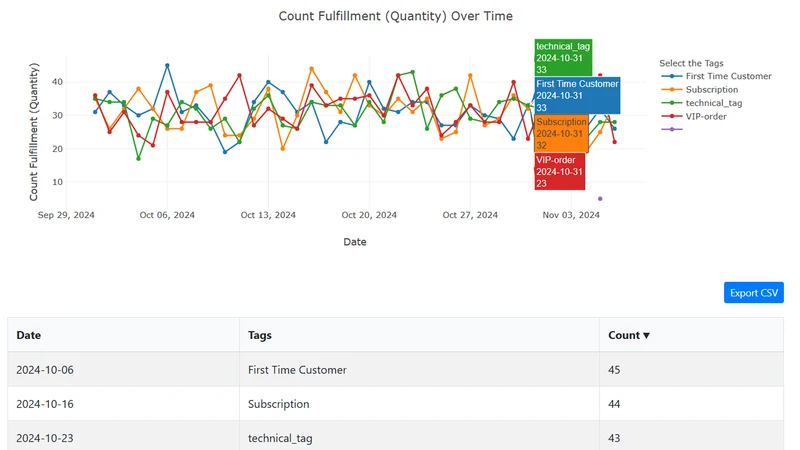Image resolution: width=800 pixels, height=450 pixels.
Task: Select the 2024-10-16 Subscription row
Action: (395, 404)
